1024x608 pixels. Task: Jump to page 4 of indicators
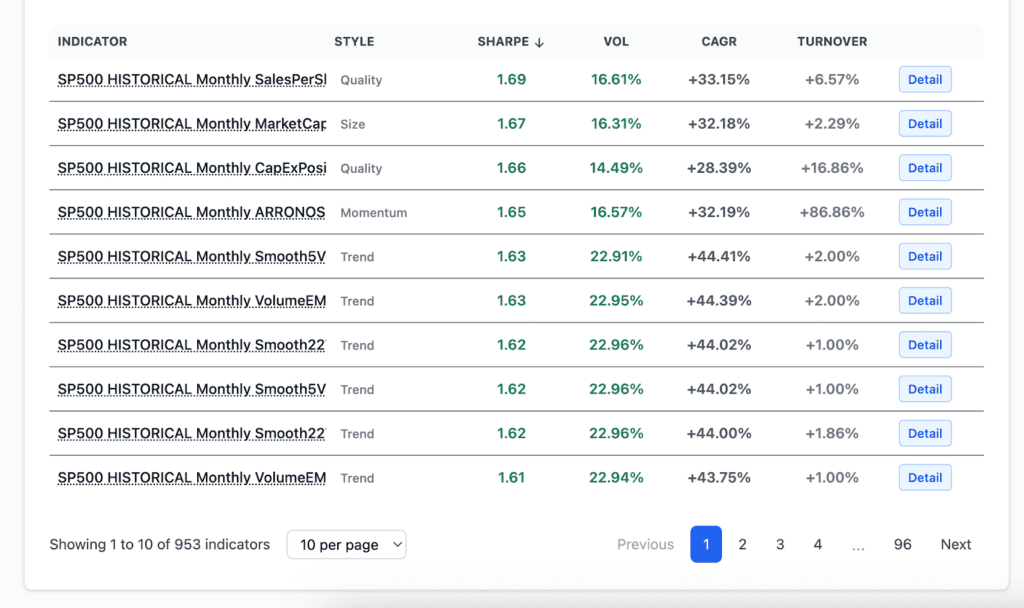pyautogui.click(x=818, y=545)
